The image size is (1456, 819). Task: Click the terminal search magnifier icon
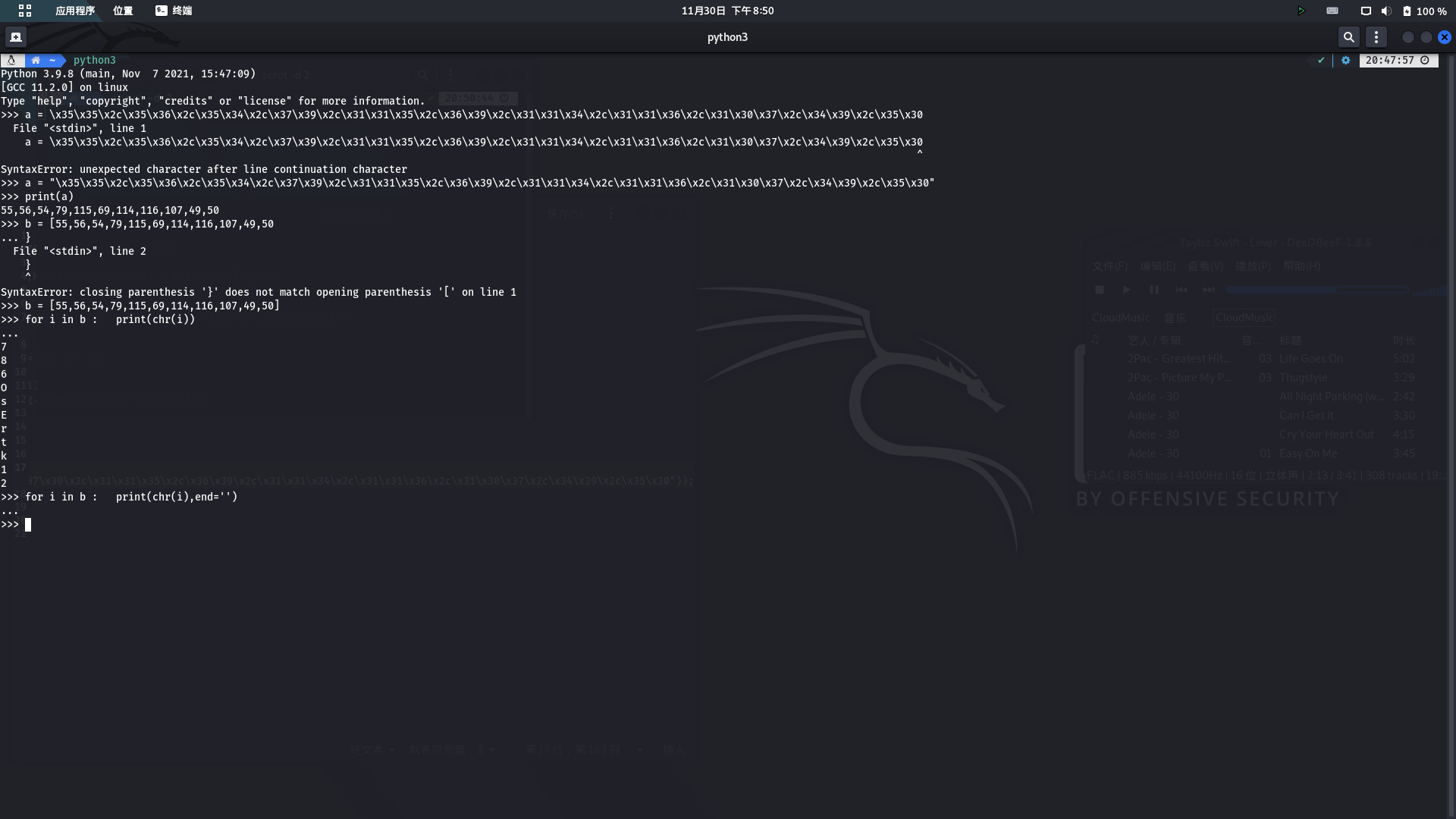[1348, 36]
